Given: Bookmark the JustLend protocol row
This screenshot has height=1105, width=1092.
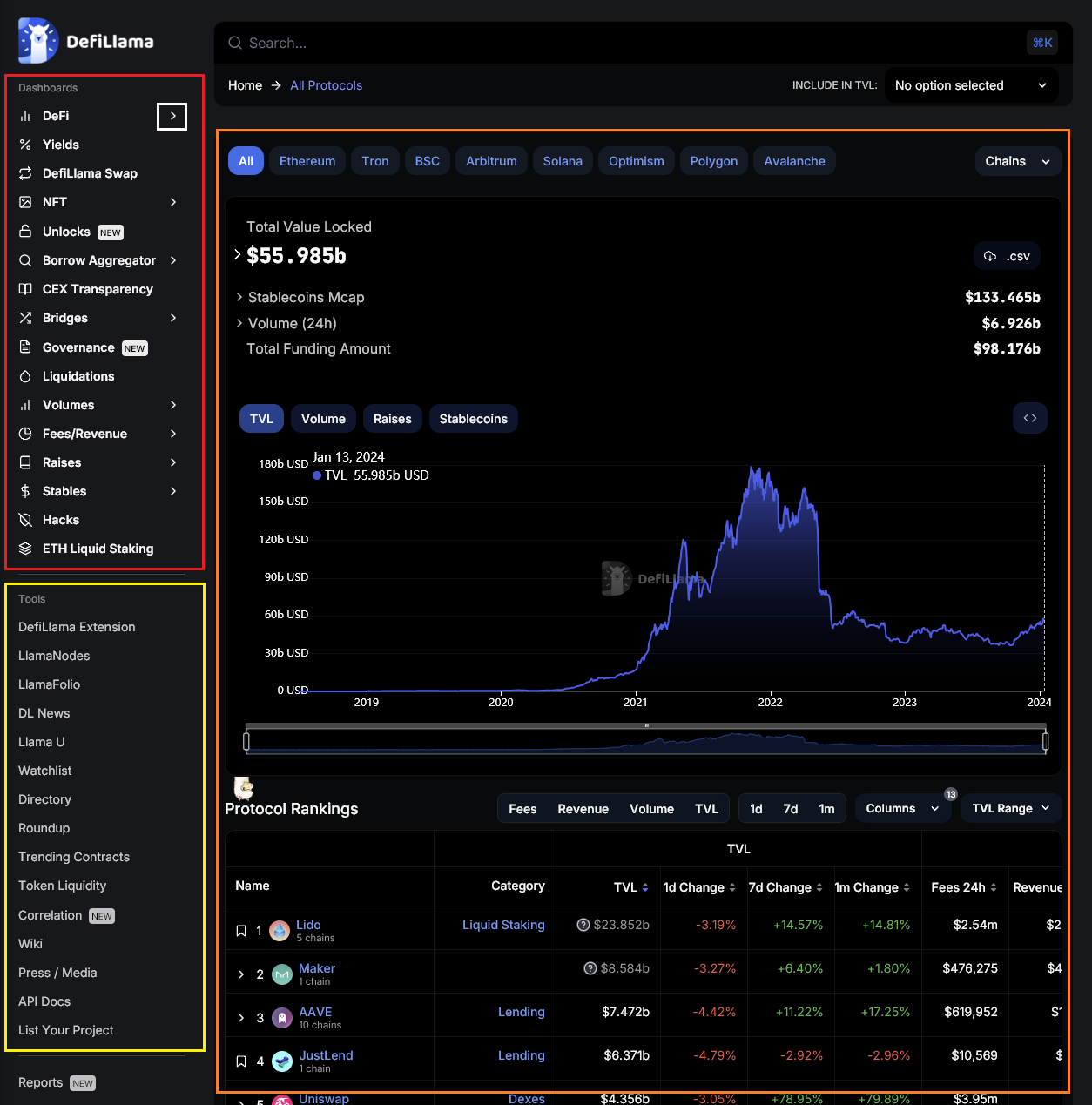Looking at the screenshot, I should (241, 1061).
